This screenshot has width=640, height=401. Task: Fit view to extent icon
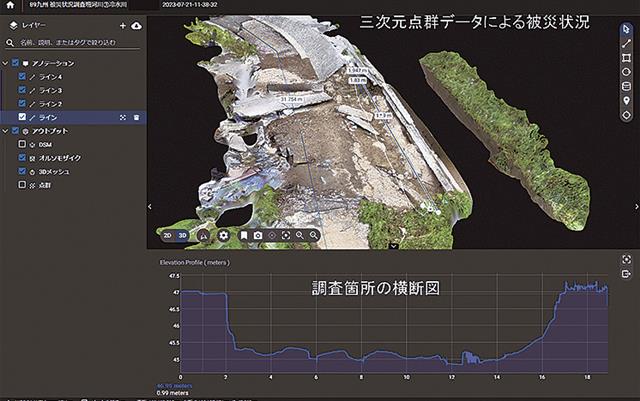[x=286, y=235]
